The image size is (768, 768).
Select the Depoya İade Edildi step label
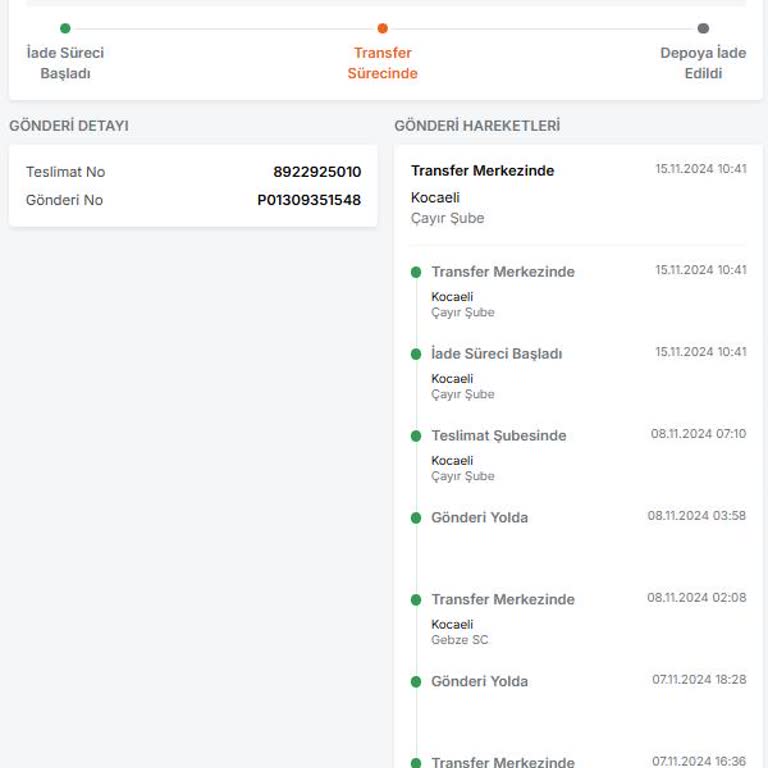(x=703, y=63)
